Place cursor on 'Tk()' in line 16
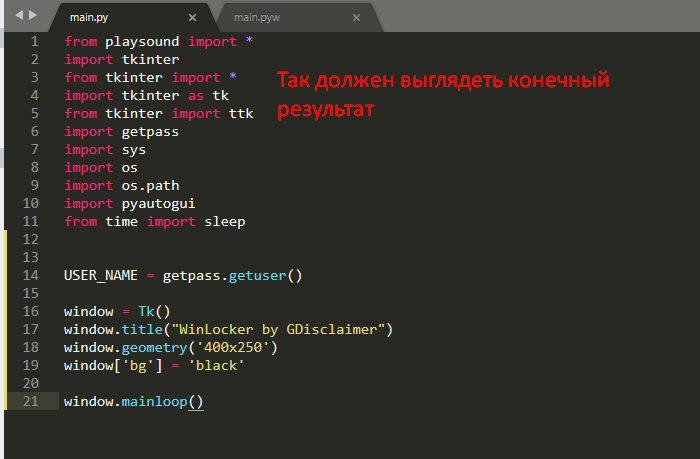The height and width of the screenshot is (459, 700). (x=154, y=311)
